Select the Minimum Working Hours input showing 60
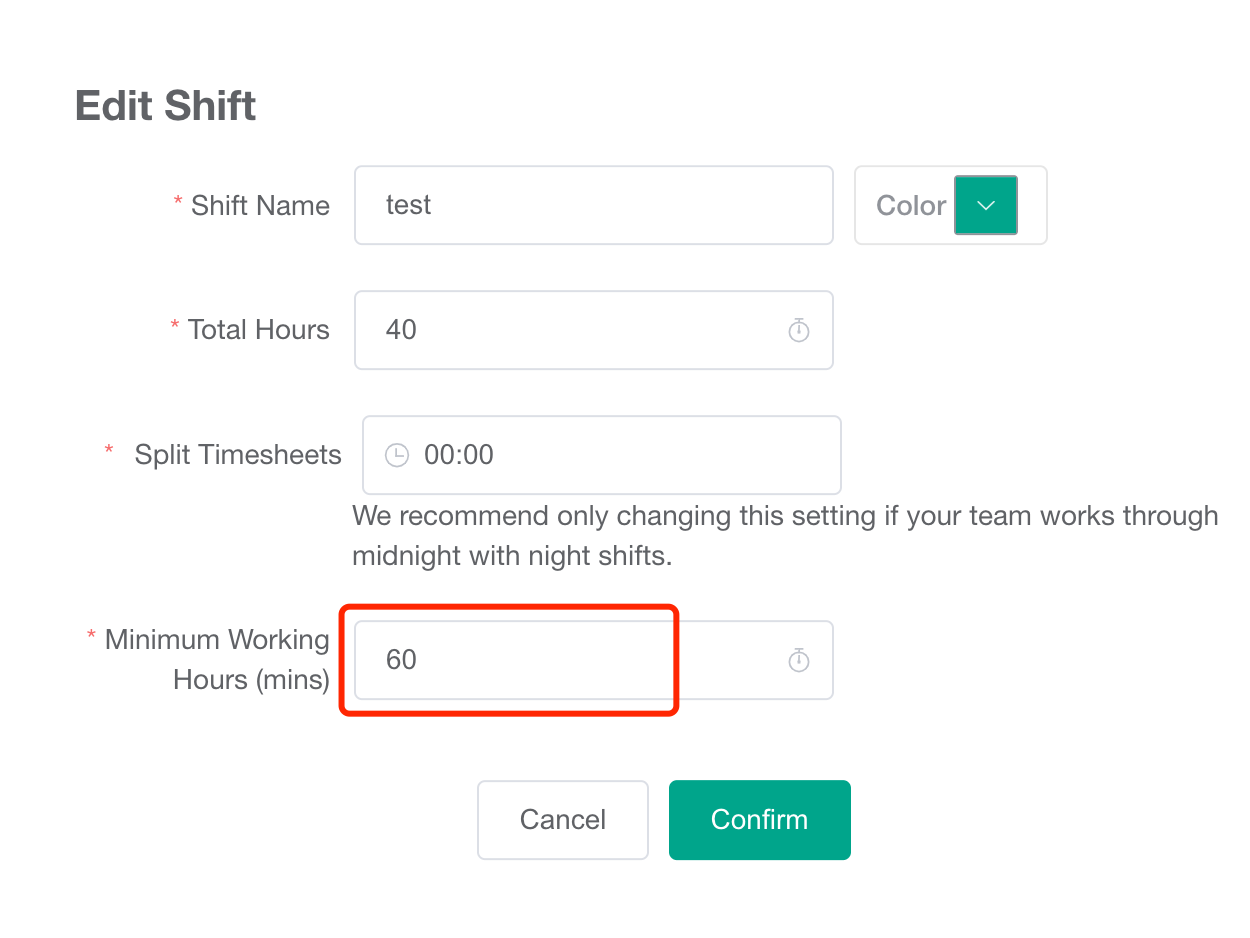1250x938 pixels. tap(570, 660)
